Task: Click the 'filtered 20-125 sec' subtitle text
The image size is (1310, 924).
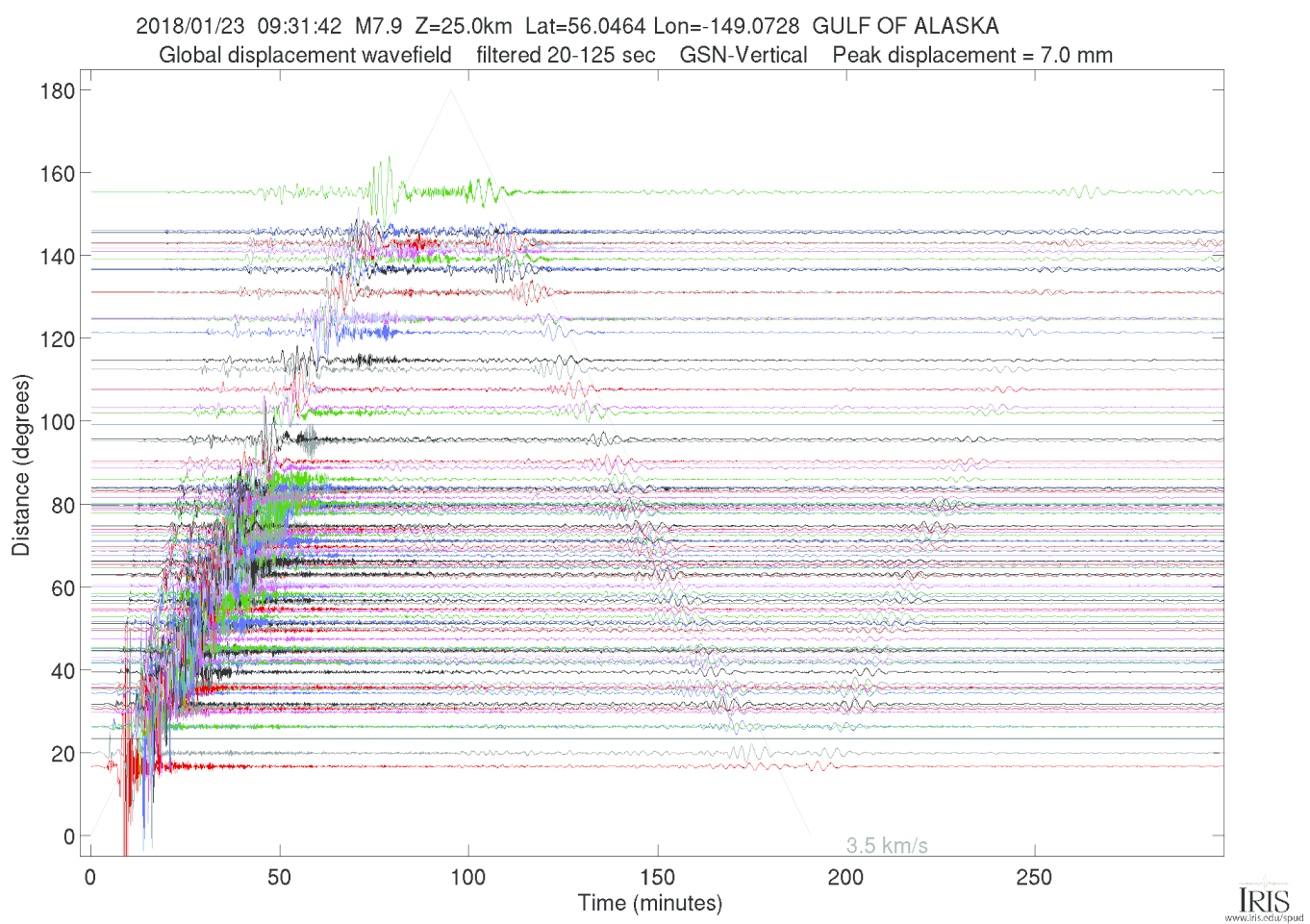Action: pyautogui.click(x=566, y=56)
